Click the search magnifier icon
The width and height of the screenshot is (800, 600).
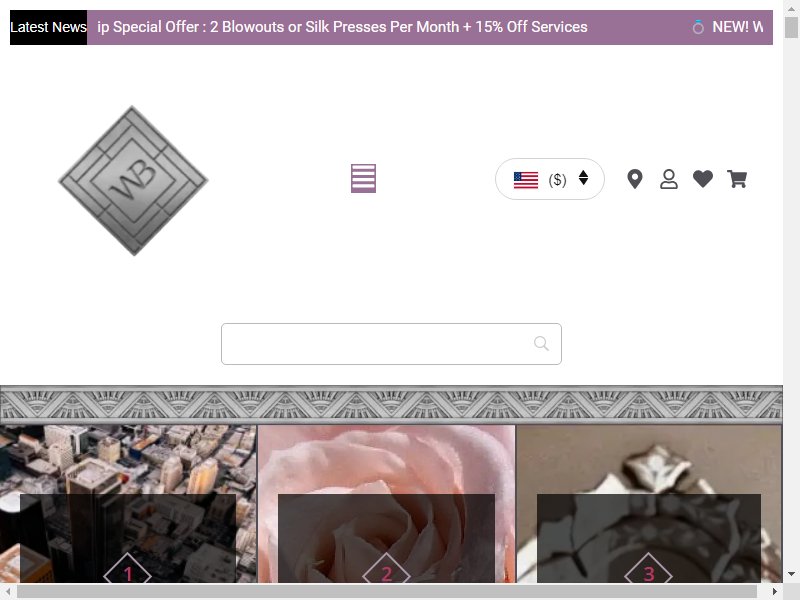click(541, 343)
